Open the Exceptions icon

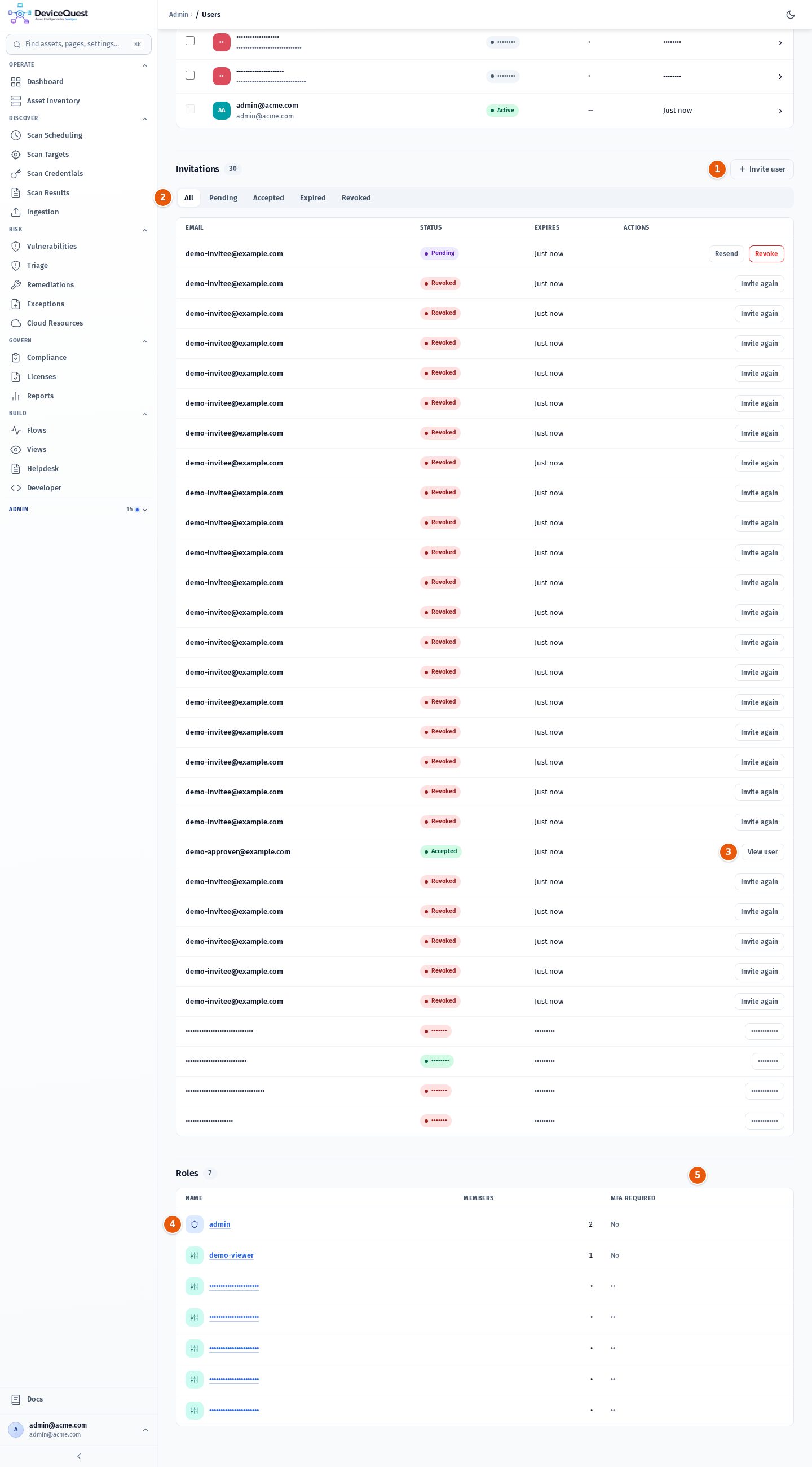pyautogui.click(x=16, y=304)
